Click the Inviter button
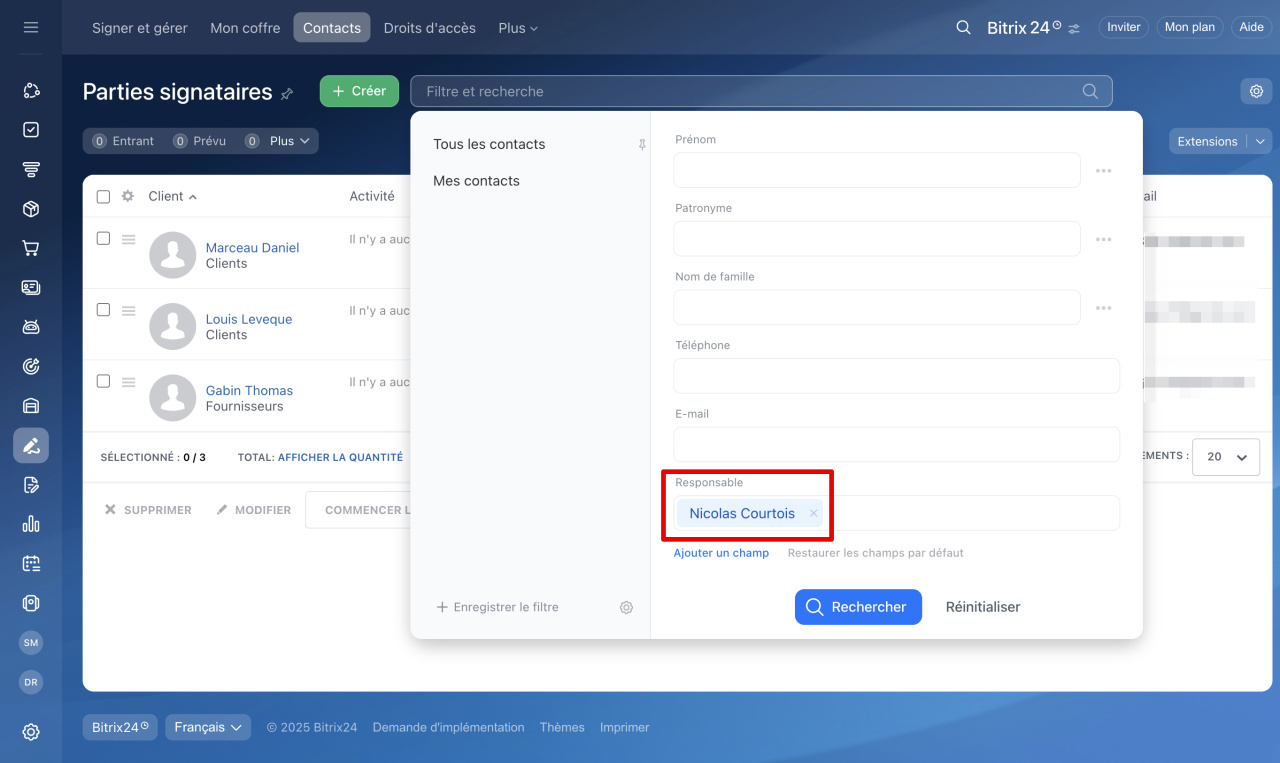 1123,28
